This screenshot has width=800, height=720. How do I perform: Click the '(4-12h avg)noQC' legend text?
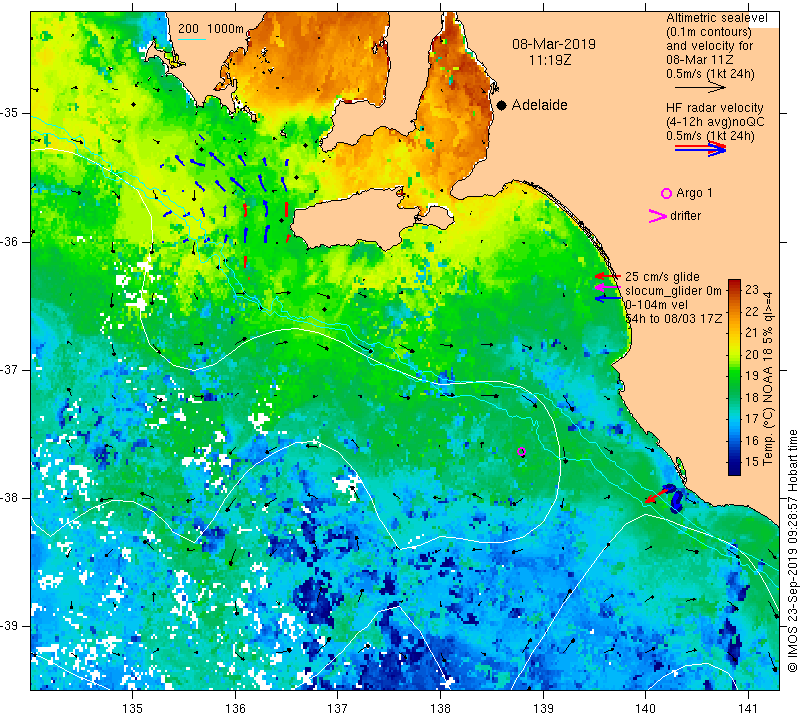tap(715, 122)
